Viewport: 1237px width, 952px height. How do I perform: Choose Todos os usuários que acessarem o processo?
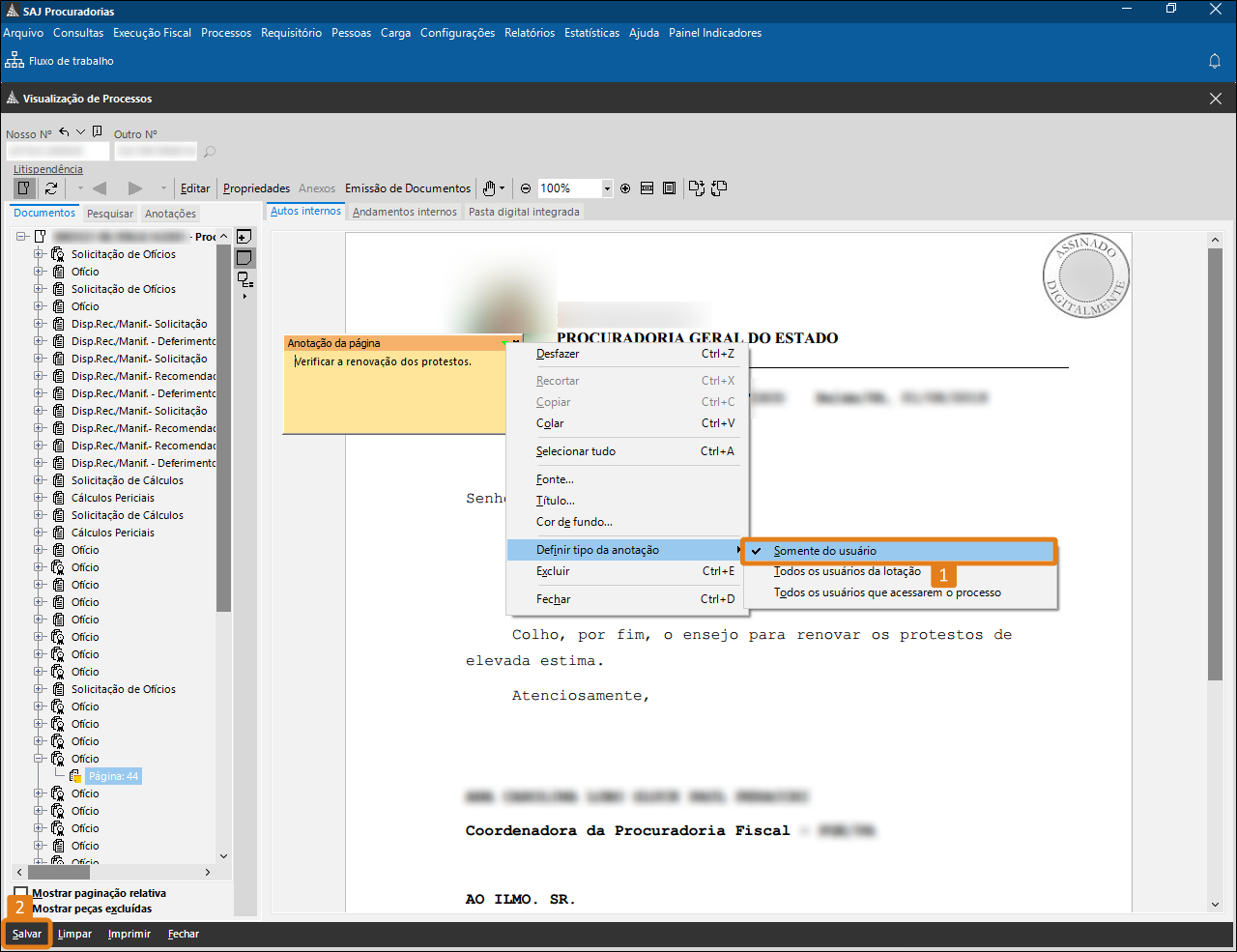click(x=886, y=592)
